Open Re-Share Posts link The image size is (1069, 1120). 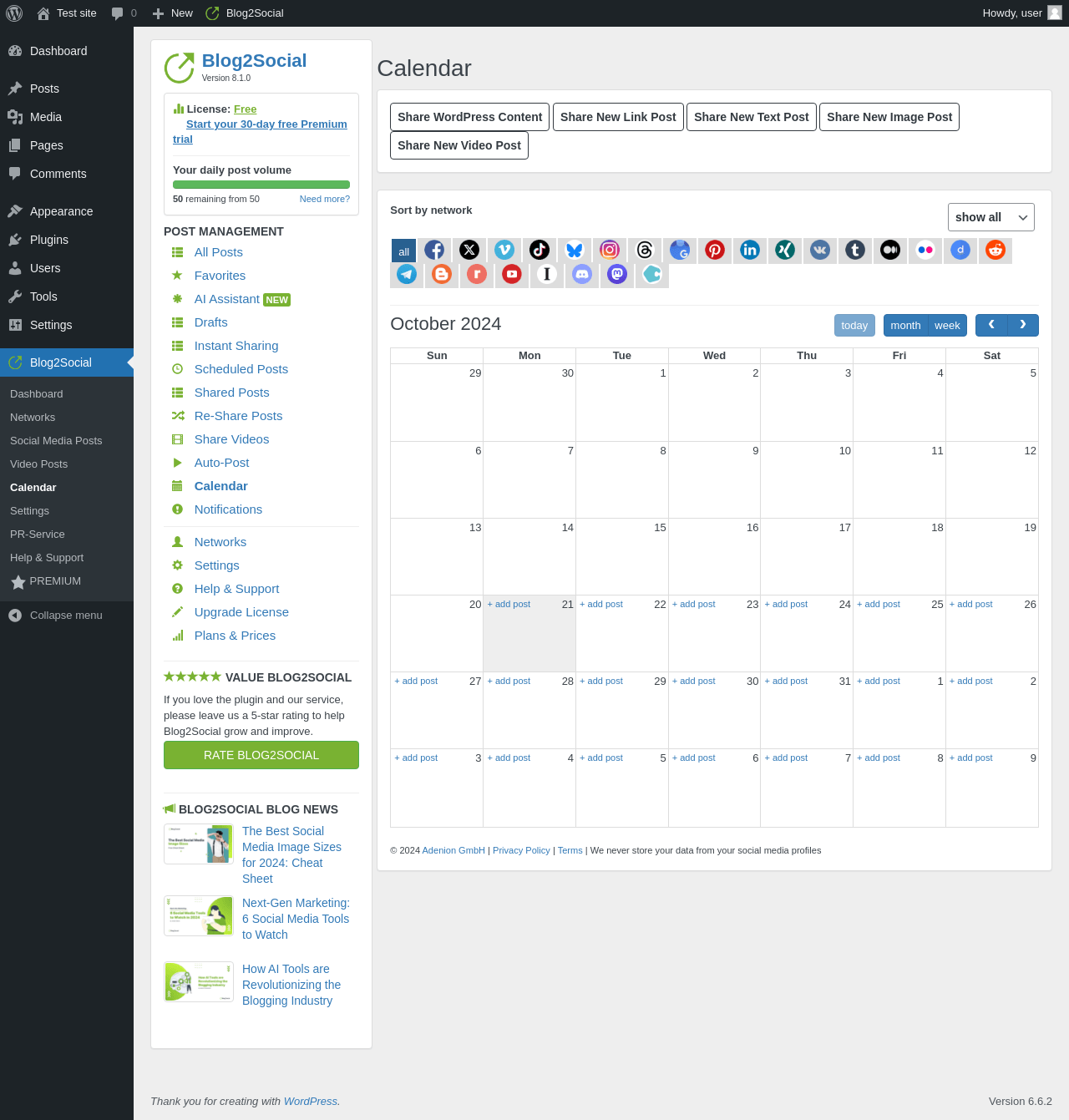238,416
